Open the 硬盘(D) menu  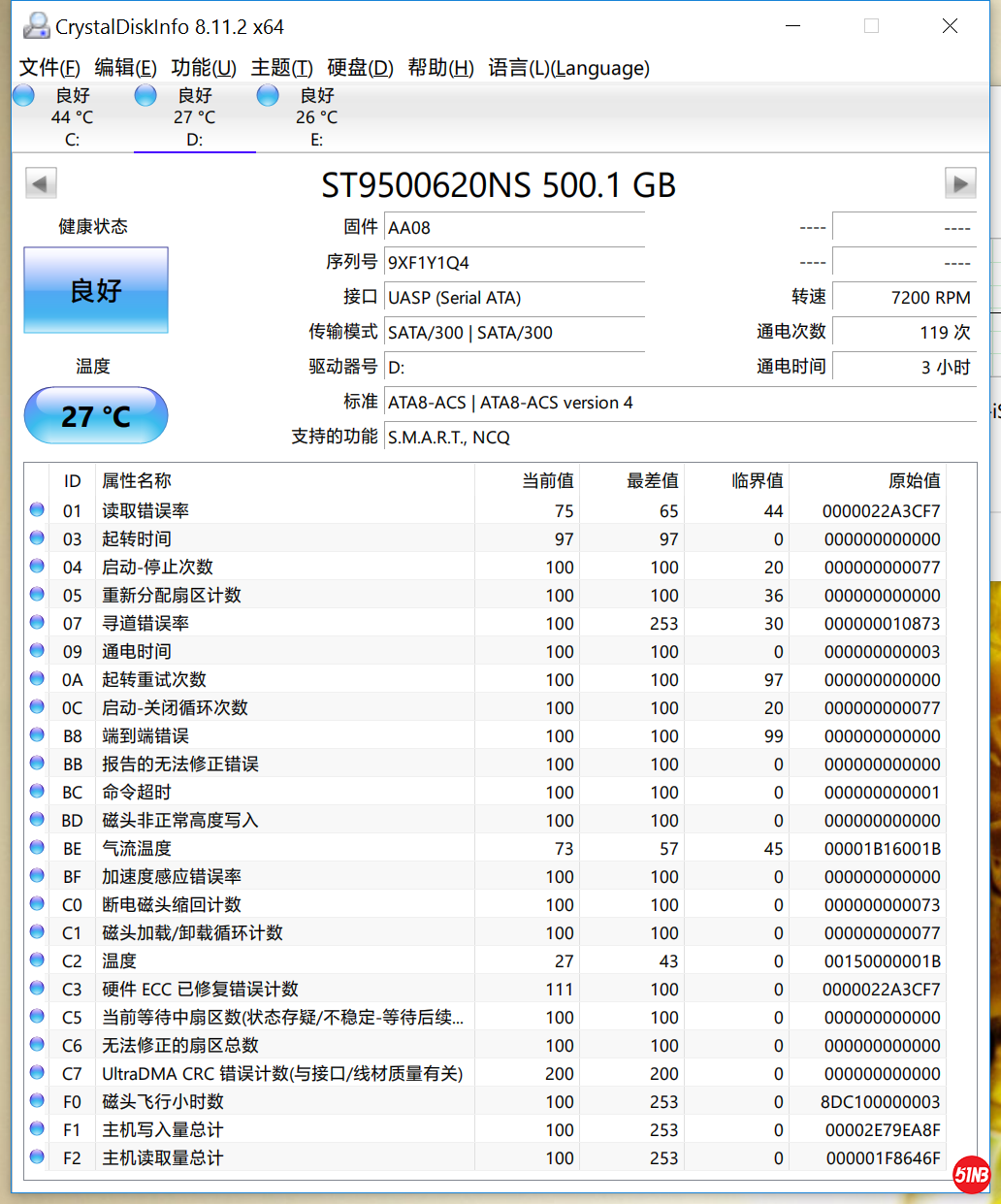pos(360,68)
